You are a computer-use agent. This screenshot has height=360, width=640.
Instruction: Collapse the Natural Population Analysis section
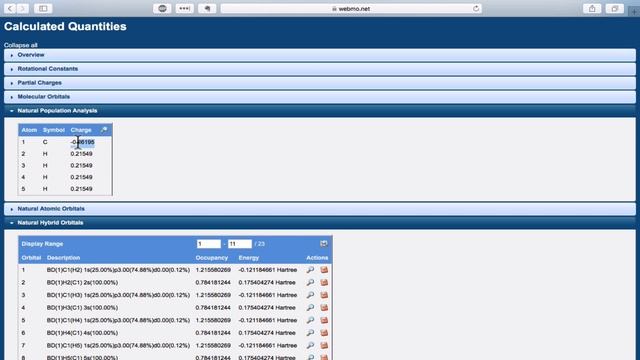point(320,111)
